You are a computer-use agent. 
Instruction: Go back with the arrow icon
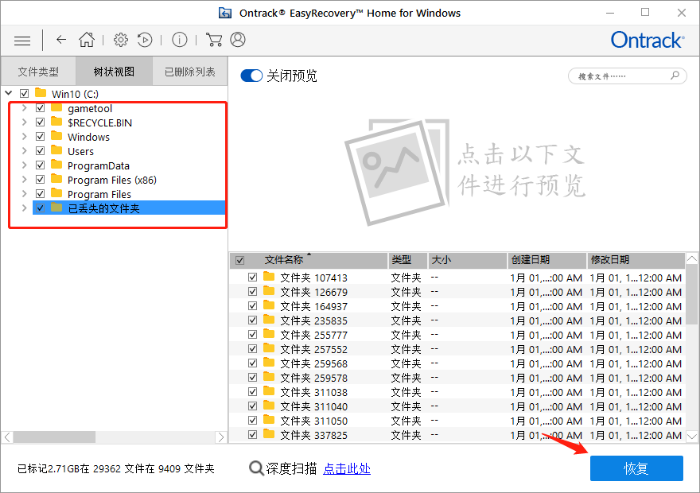point(61,40)
